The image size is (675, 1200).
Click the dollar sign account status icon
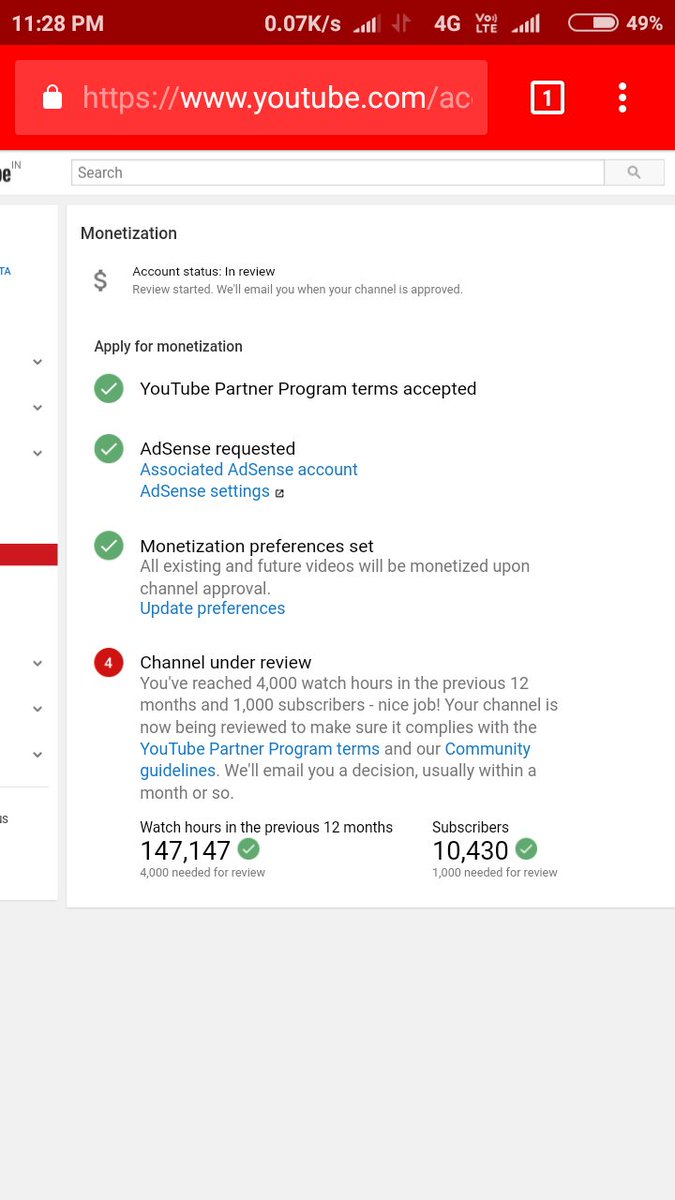(x=100, y=281)
